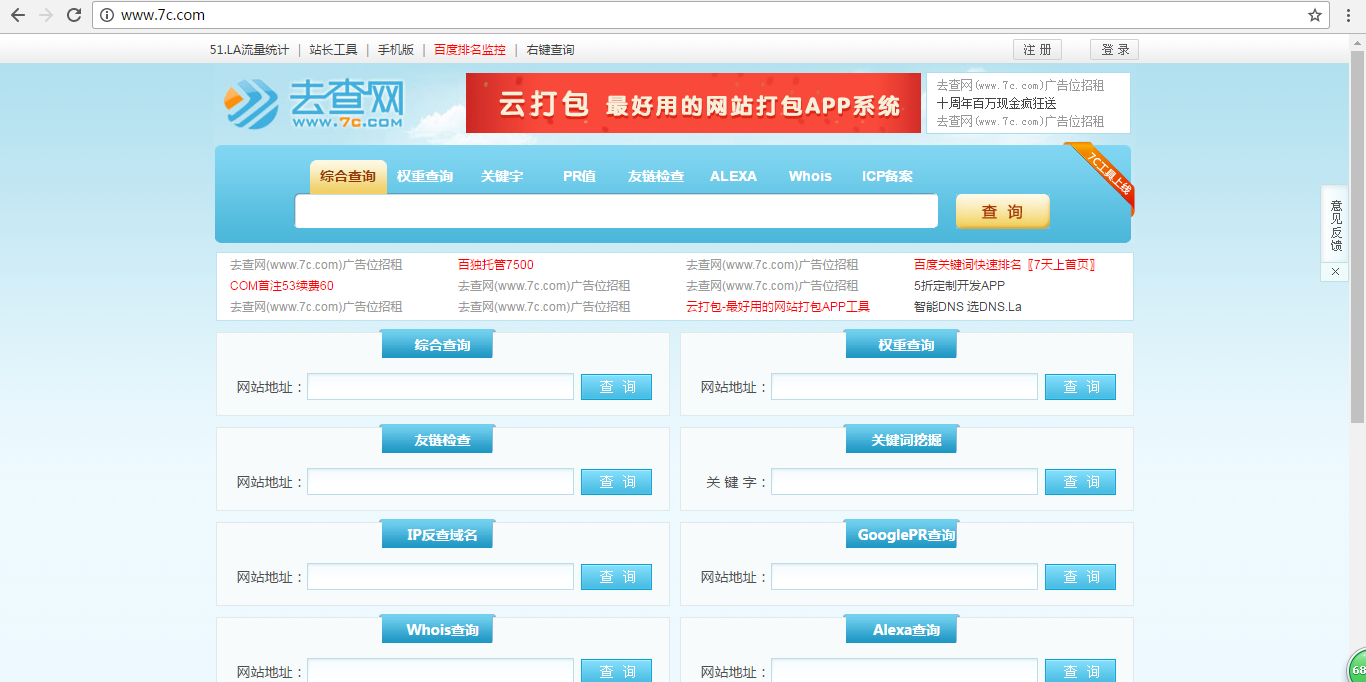Click the yellow 查询 search button
This screenshot has height=682, width=1366.
[x=1002, y=211]
